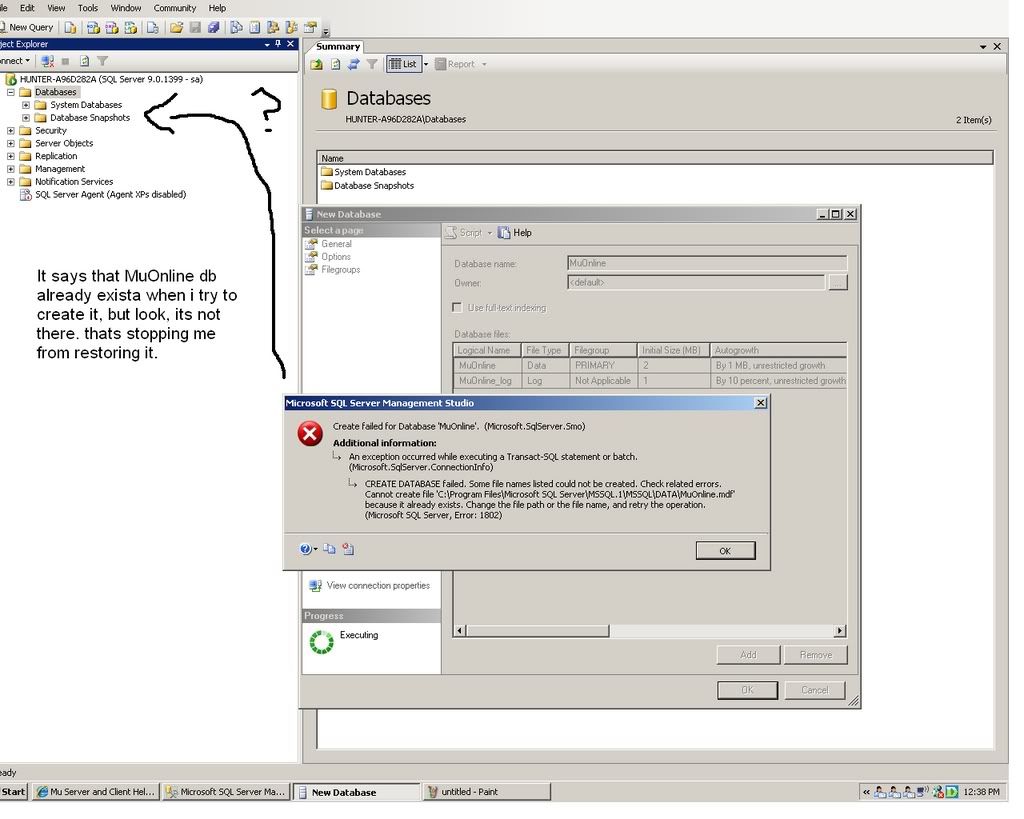The image size is (1024, 819).
Task: Open the Tools menu
Action: (88, 8)
